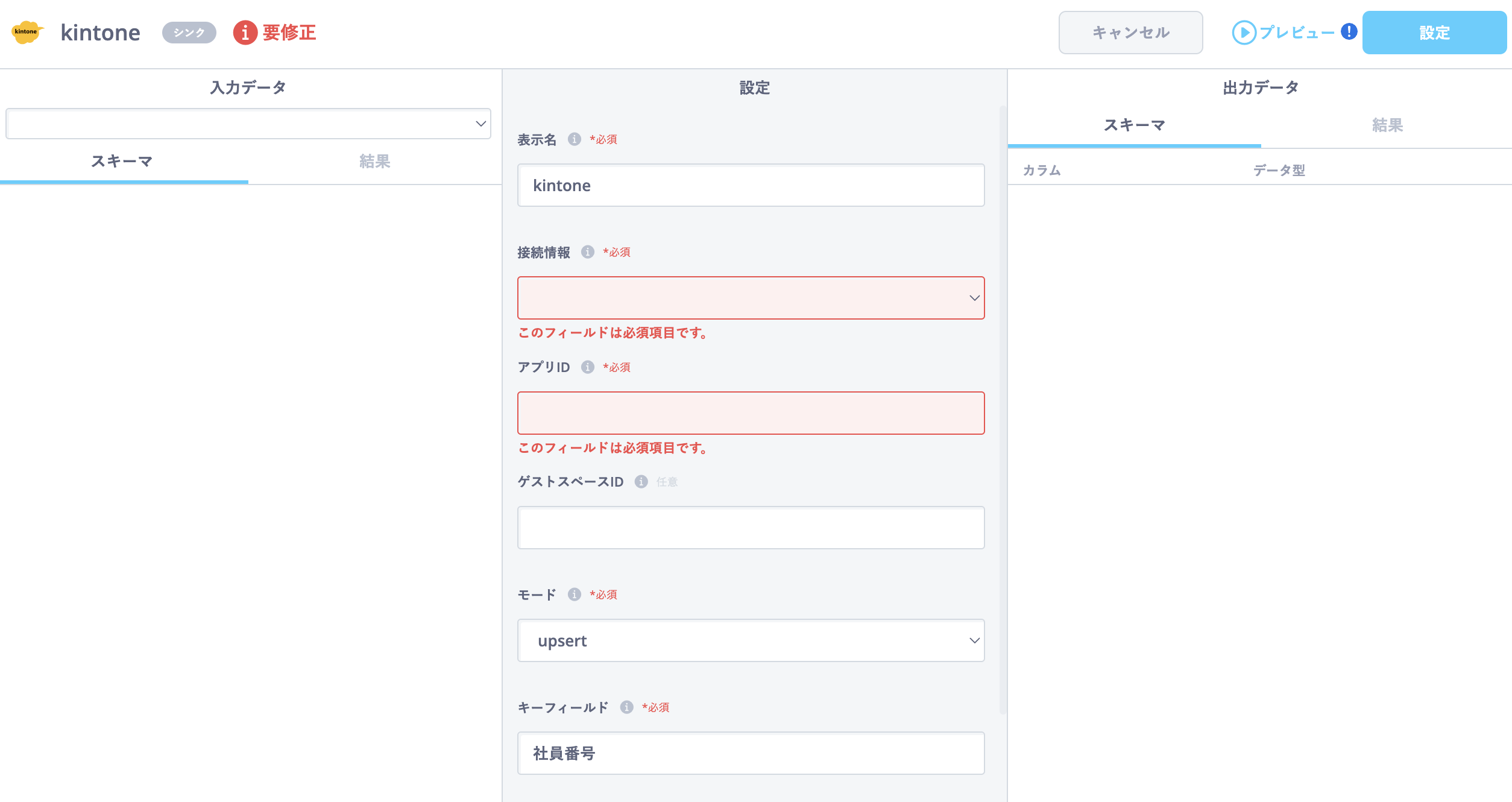Open the info icon next to モード
1512x802 pixels.
click(574, 595)
